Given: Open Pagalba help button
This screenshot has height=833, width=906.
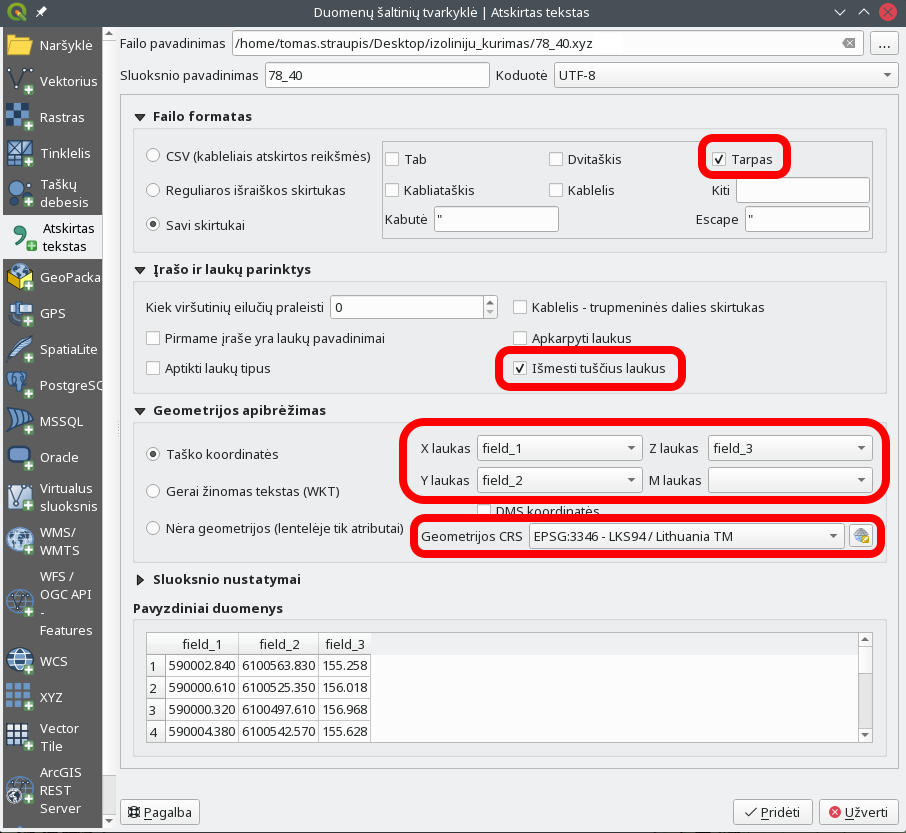Looking at the screenshot, I should tap(160, 812).
